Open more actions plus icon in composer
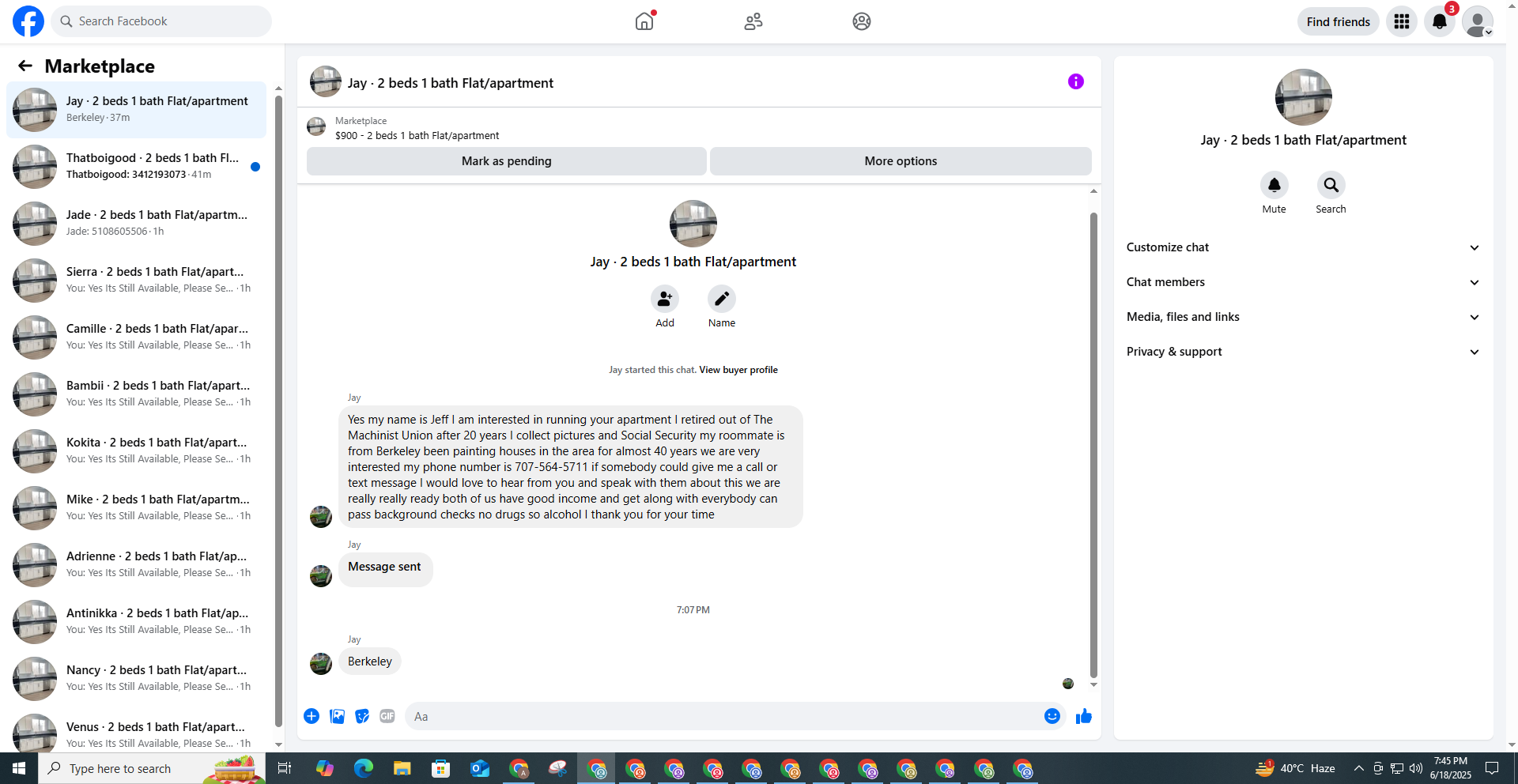This screenshot has height=784, width=1518. (x=312, y=716)
